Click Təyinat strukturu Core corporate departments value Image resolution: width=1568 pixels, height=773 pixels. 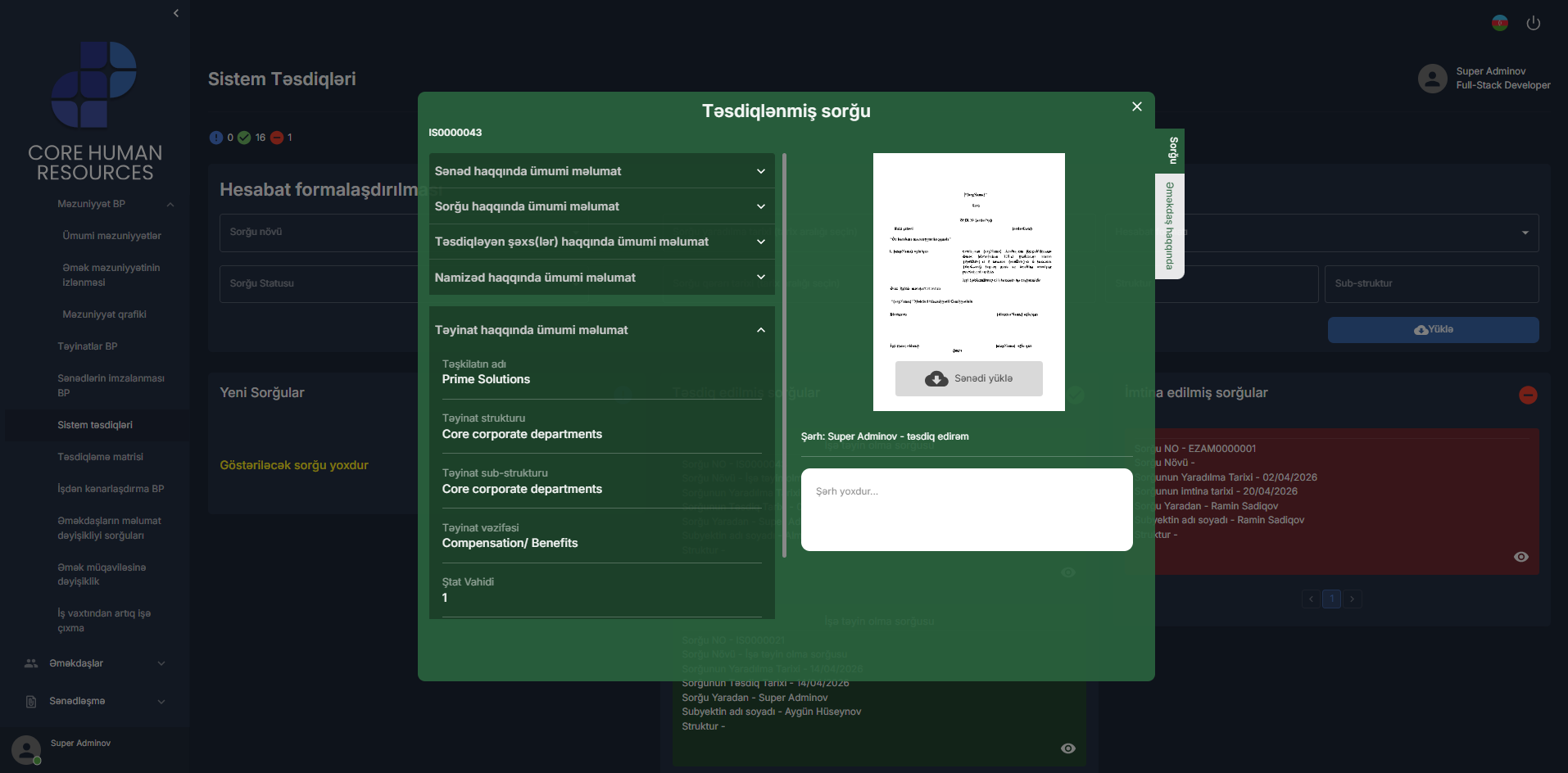522,434
